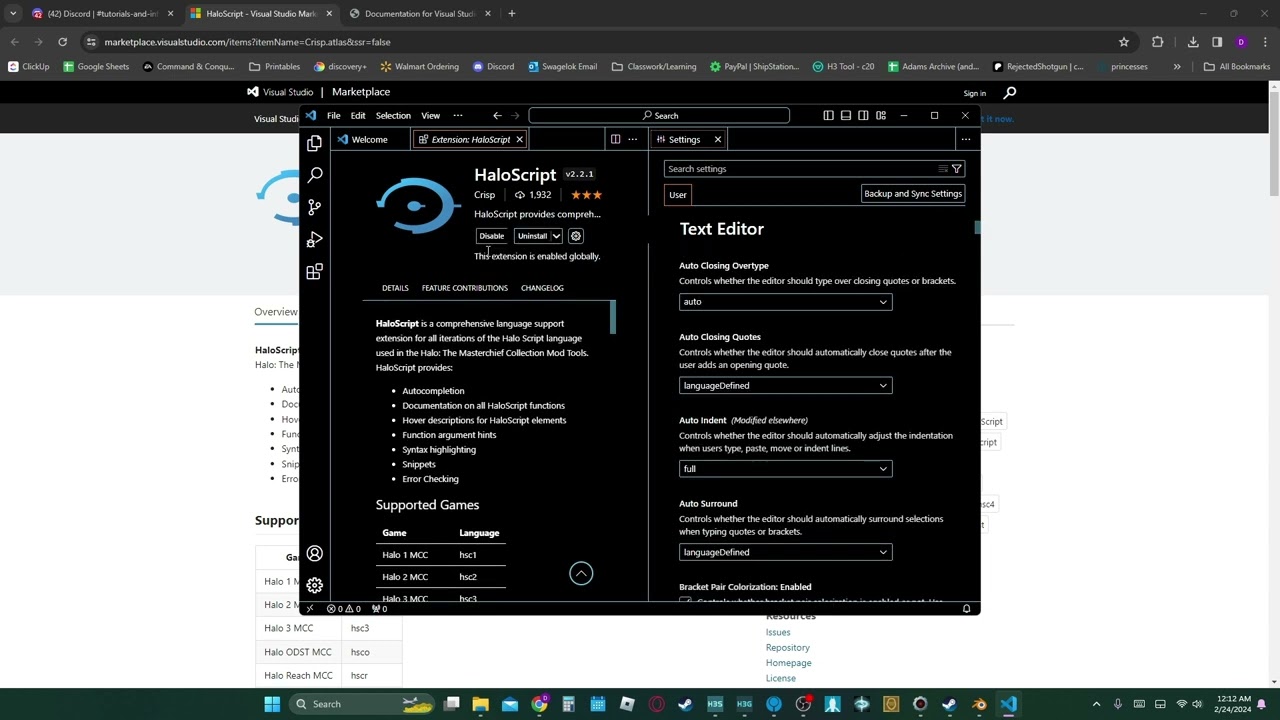
Task: Open the View menu in VS Code
Action: point(430,116)
